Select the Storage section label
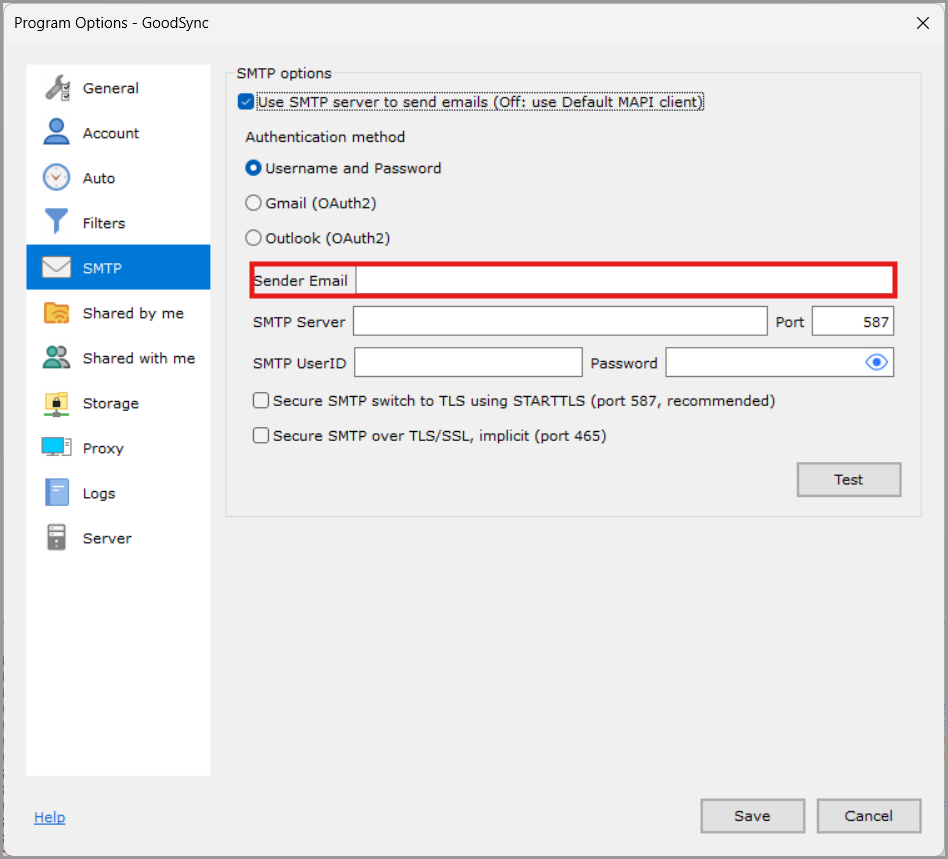 click(111, 403)
